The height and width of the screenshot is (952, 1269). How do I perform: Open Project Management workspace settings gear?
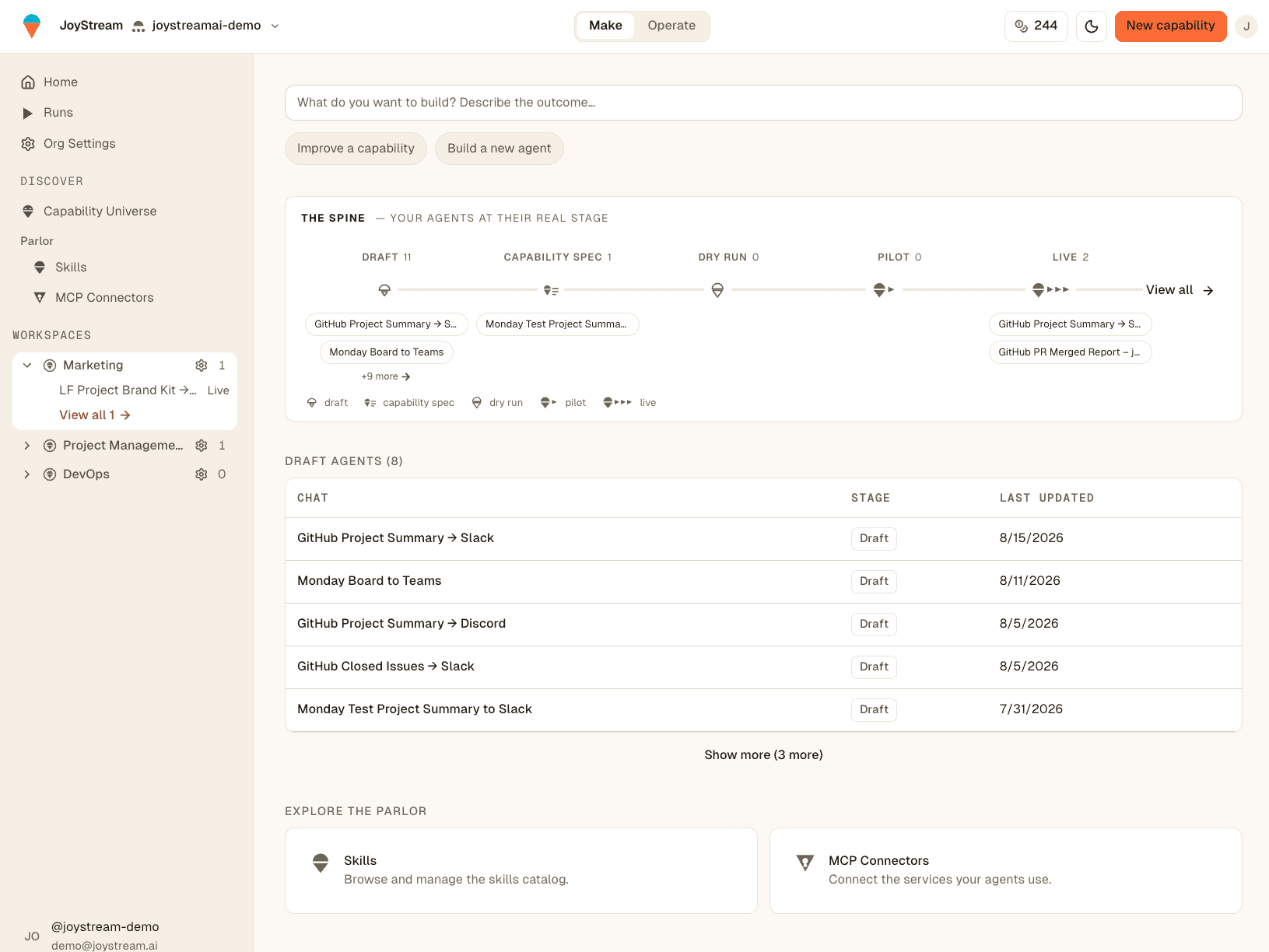click(202, 446)
